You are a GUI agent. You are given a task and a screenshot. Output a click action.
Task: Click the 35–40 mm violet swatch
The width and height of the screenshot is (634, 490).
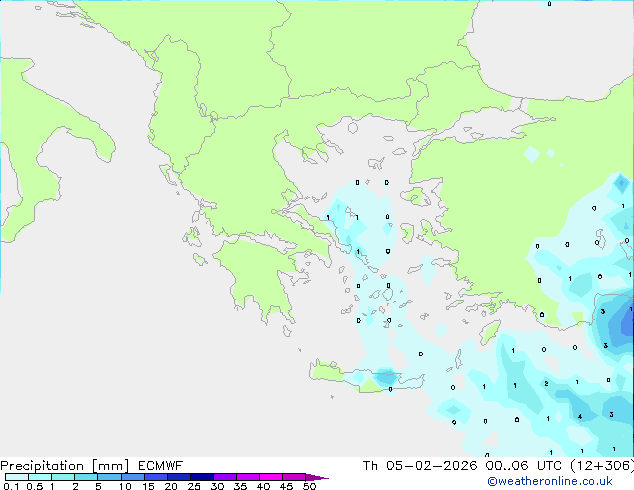[x=247, y=477]
